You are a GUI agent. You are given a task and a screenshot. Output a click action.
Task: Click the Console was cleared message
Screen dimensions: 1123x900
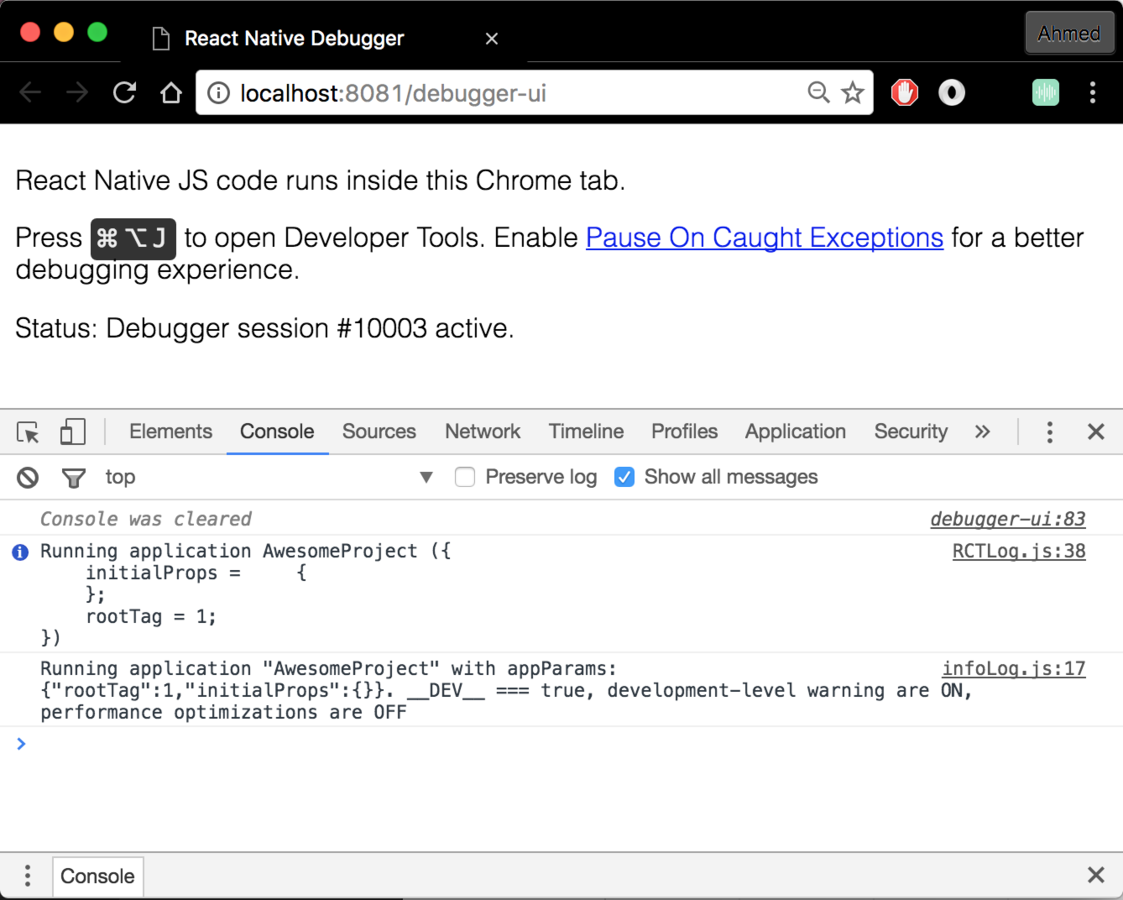click(145, 519)
